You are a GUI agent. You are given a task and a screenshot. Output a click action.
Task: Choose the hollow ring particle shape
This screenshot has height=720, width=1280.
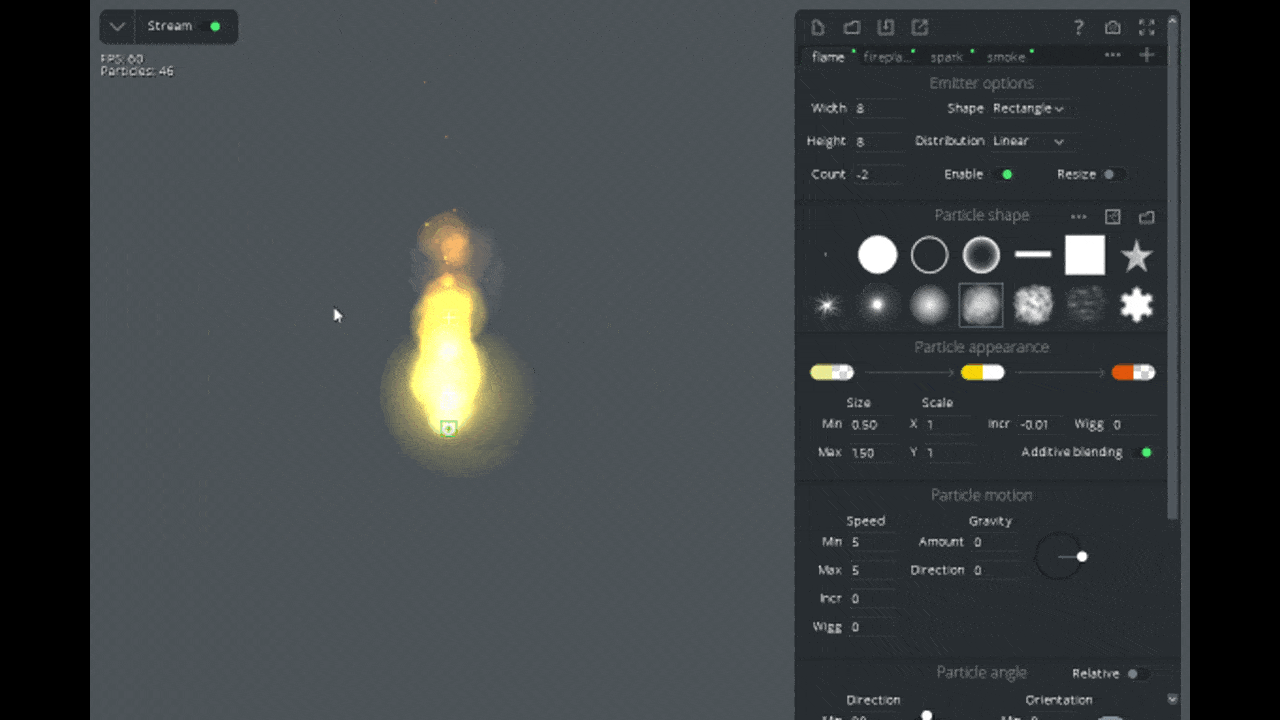(929, 256)
